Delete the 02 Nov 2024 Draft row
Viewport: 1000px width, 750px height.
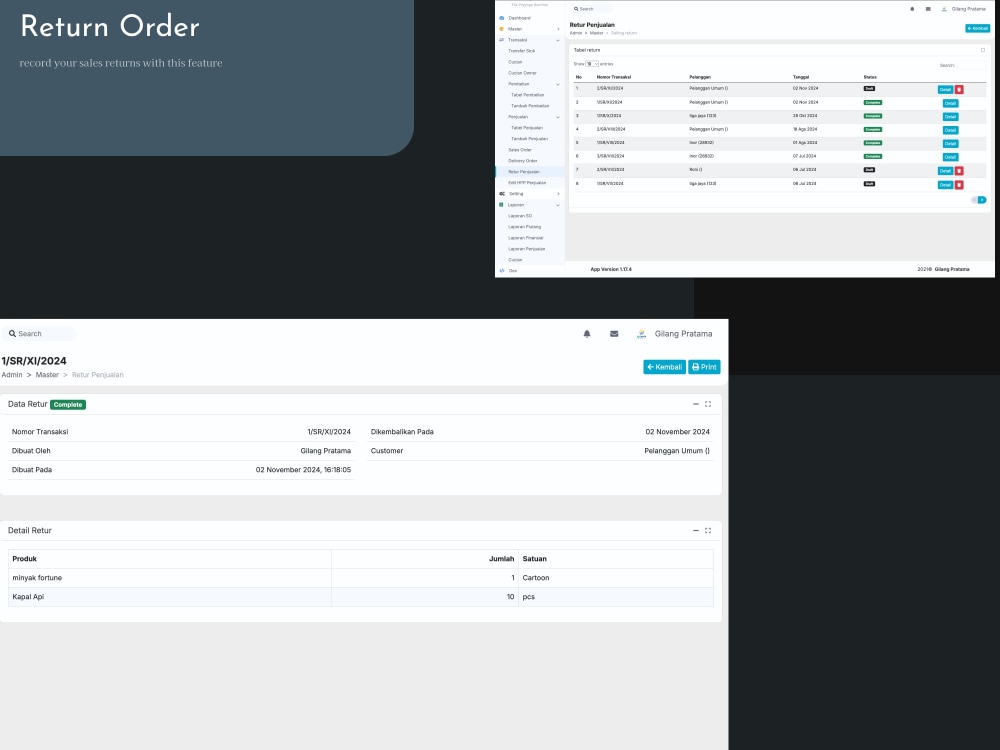coord(959,89)
